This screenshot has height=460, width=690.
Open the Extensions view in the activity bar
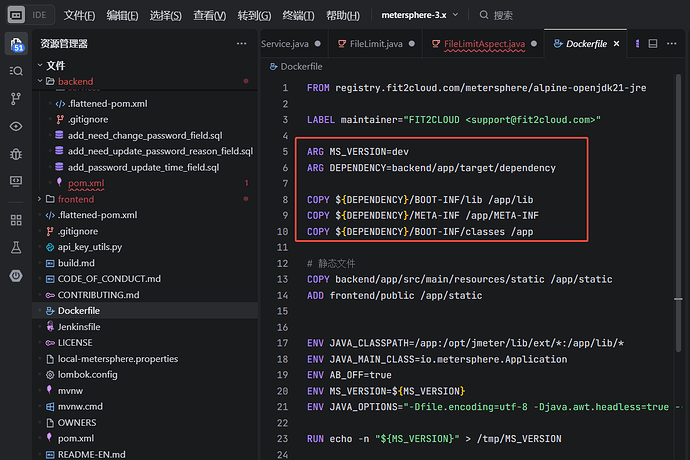(x=16, y=219)
